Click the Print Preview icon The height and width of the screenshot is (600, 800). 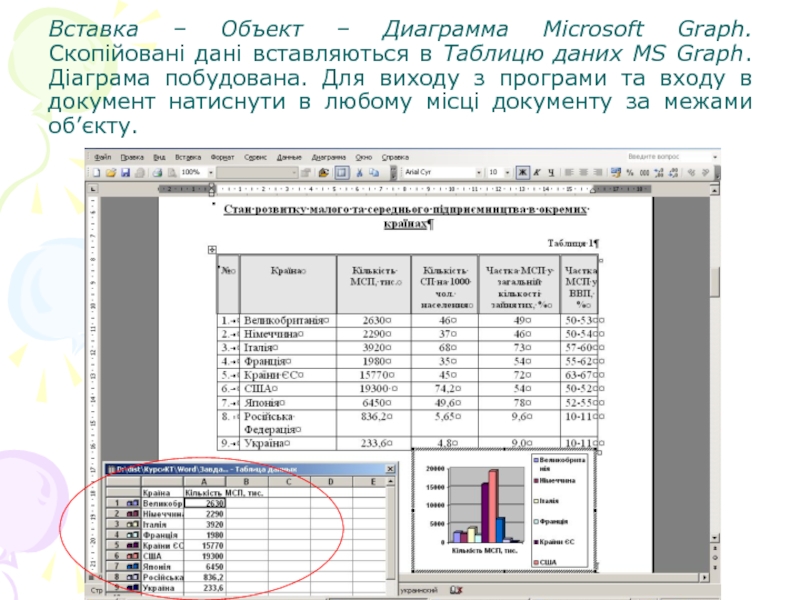172,173
